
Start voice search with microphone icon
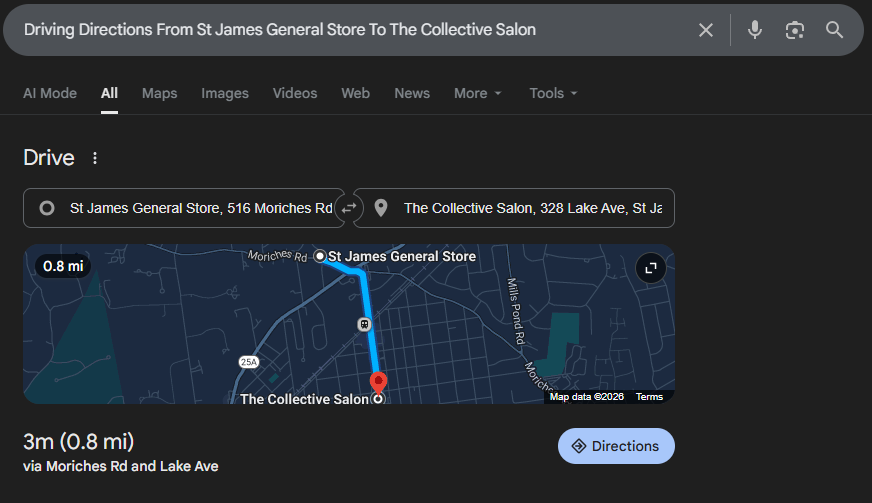[x=755, y=30]
